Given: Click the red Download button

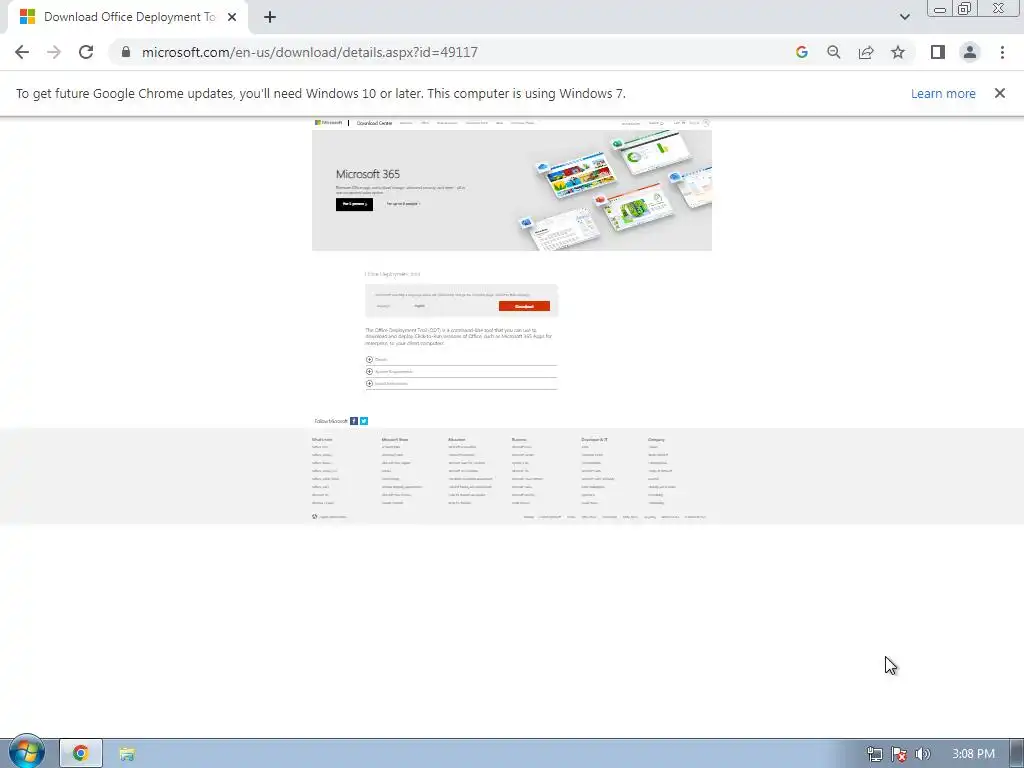Looking at the screenshot, I should 524,306.
